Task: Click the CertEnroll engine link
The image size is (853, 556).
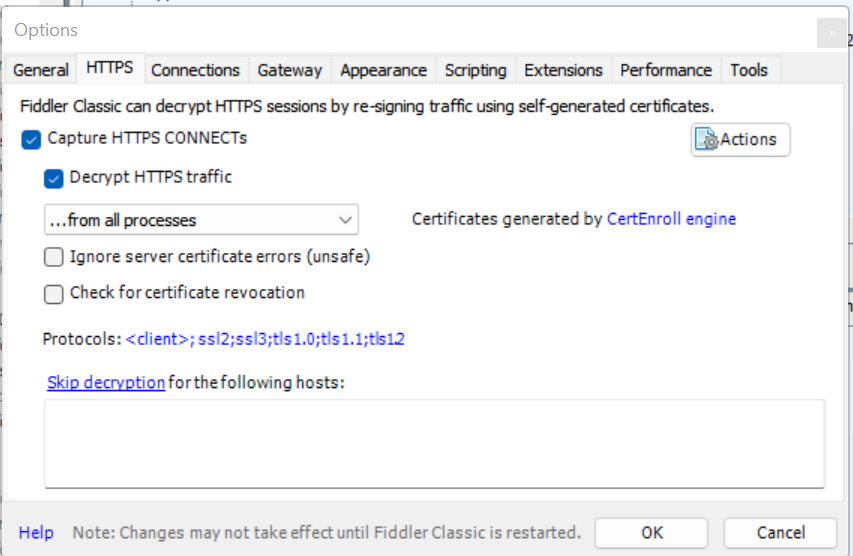Action: point(671,219)
